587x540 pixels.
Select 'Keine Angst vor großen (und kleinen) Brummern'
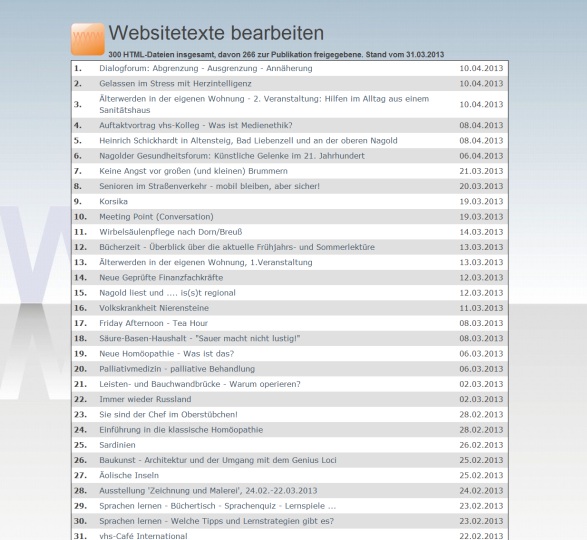pyautogui.click(x=193, y=171)
